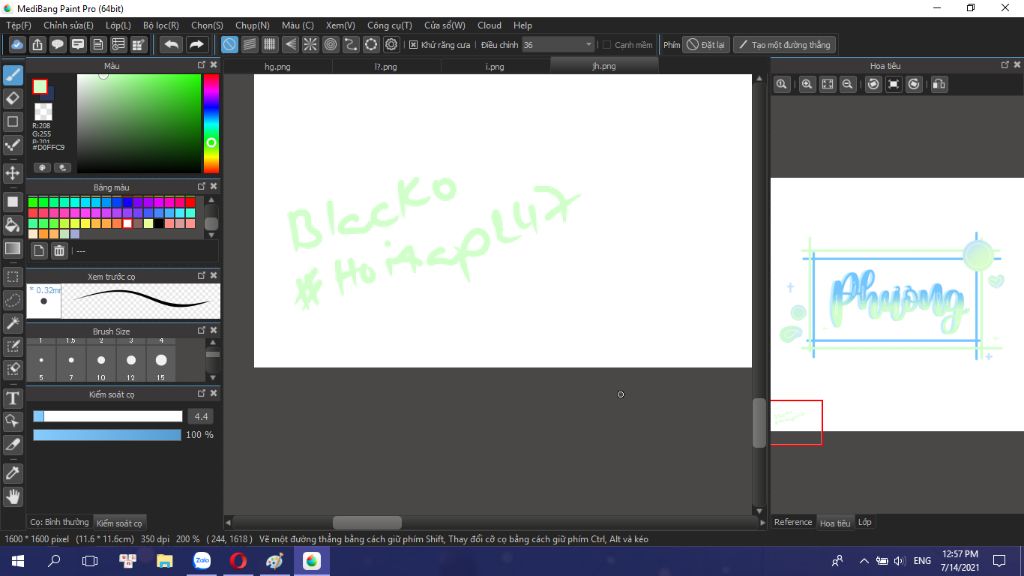Screen dimensions: 1024x576
Task: Switch to the hg.png tab
Action: pyautogui.click(x=278, y=66)
